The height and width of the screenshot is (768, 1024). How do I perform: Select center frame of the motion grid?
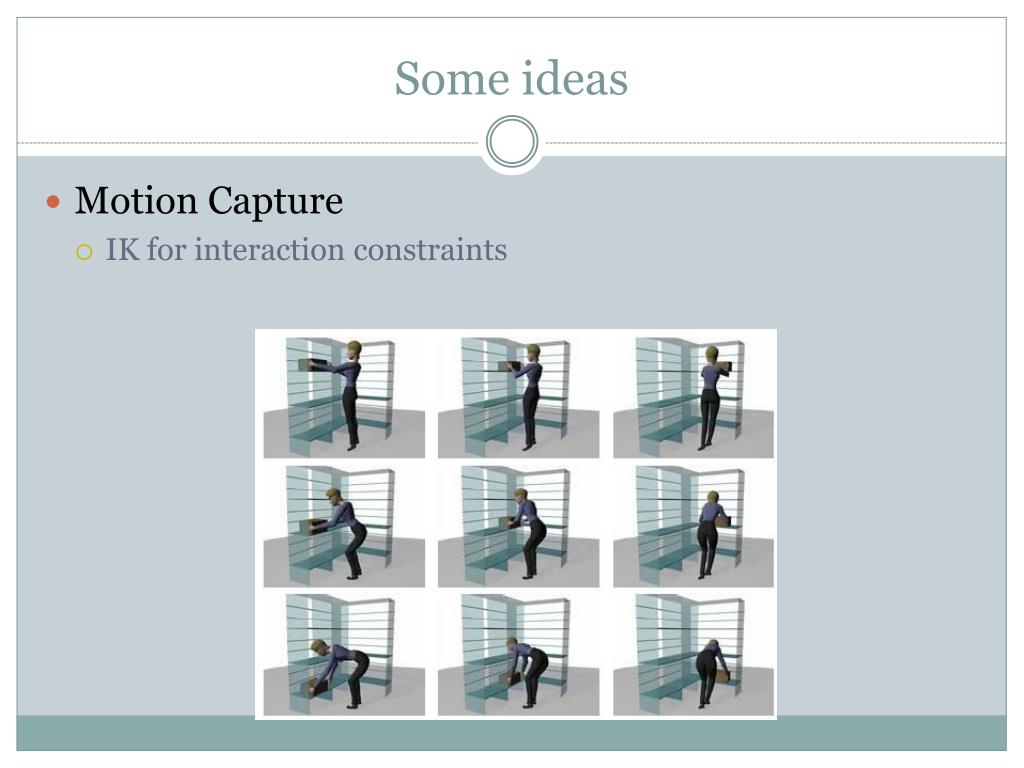click(519, 526)
